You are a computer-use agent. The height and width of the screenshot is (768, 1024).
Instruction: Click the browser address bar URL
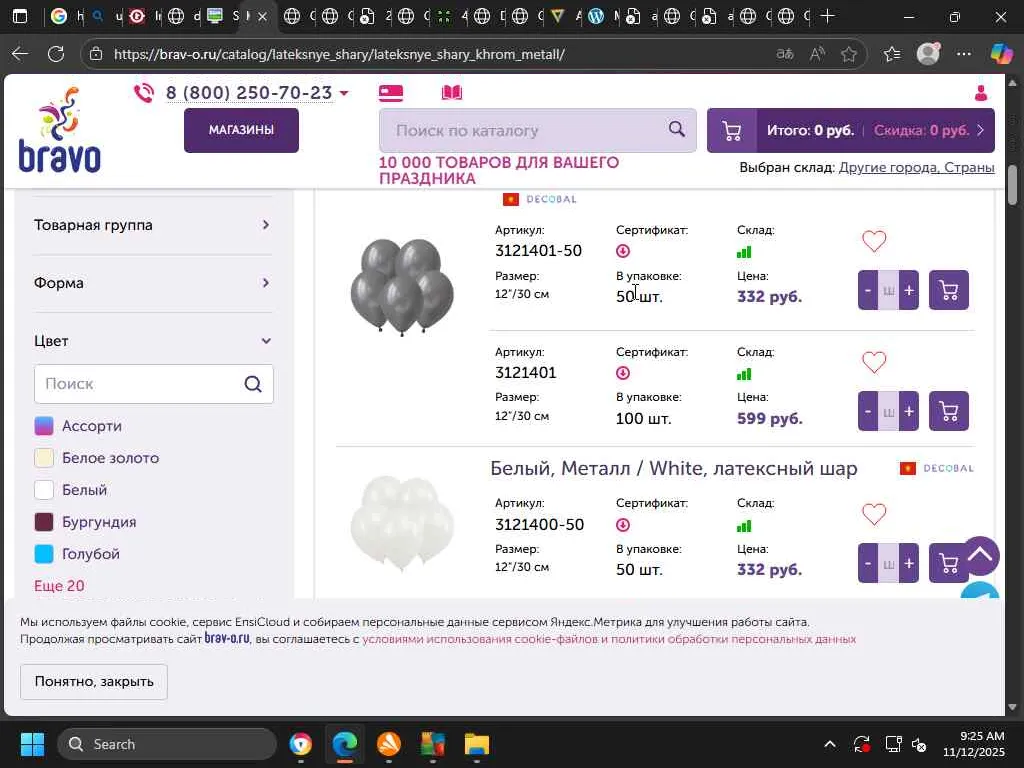point(339,54)
